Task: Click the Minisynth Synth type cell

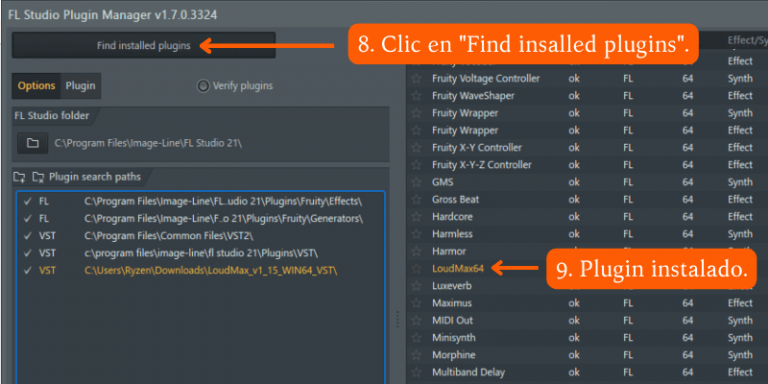Action: [740, 337]
